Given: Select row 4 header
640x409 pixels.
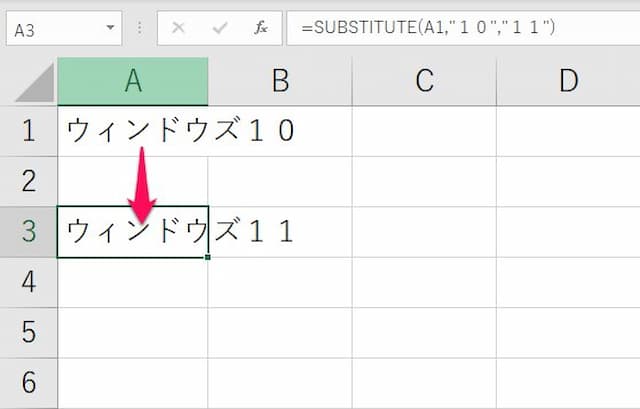Looking at the screenshot, I should coord(28,283).
